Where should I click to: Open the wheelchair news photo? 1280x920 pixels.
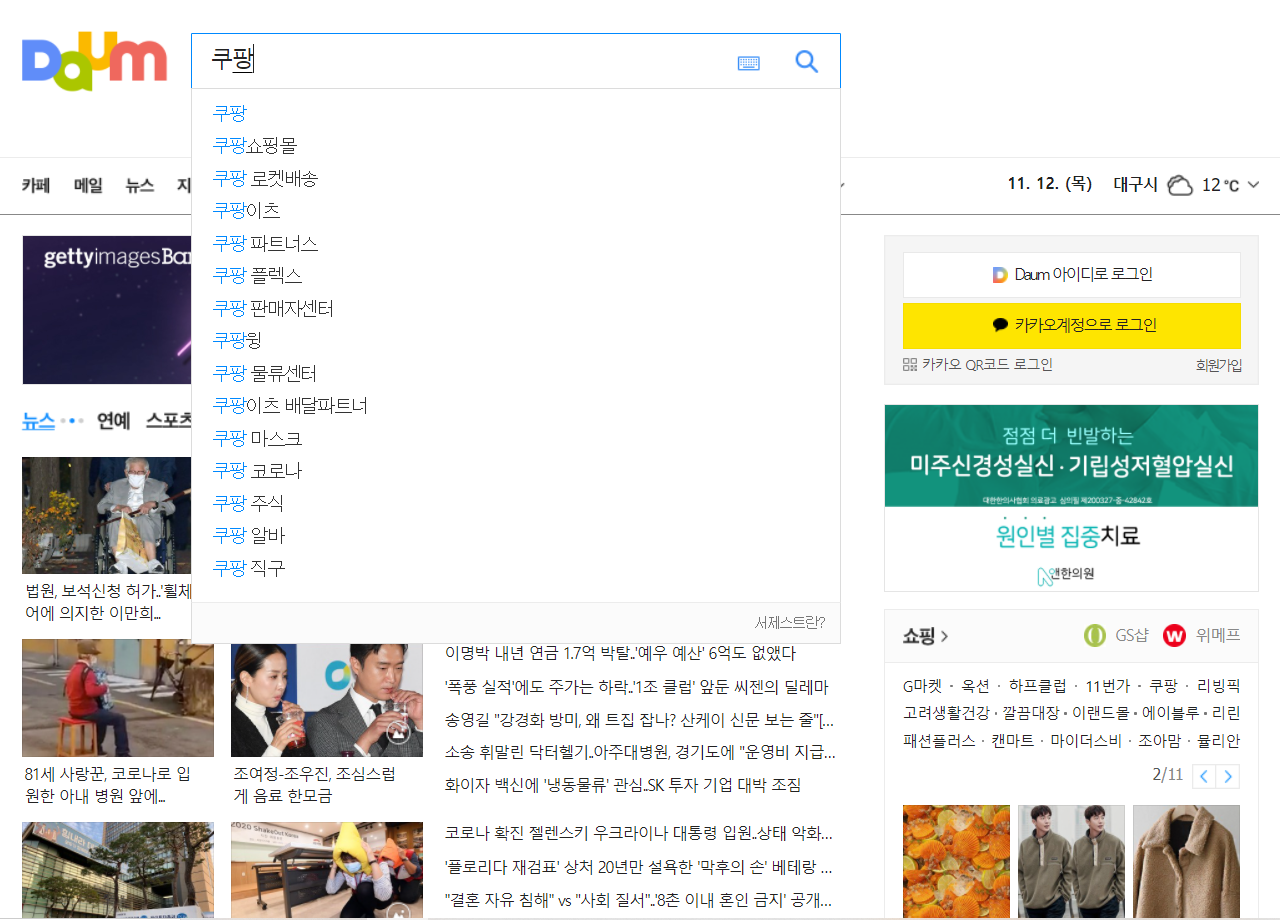coord(107,515)
